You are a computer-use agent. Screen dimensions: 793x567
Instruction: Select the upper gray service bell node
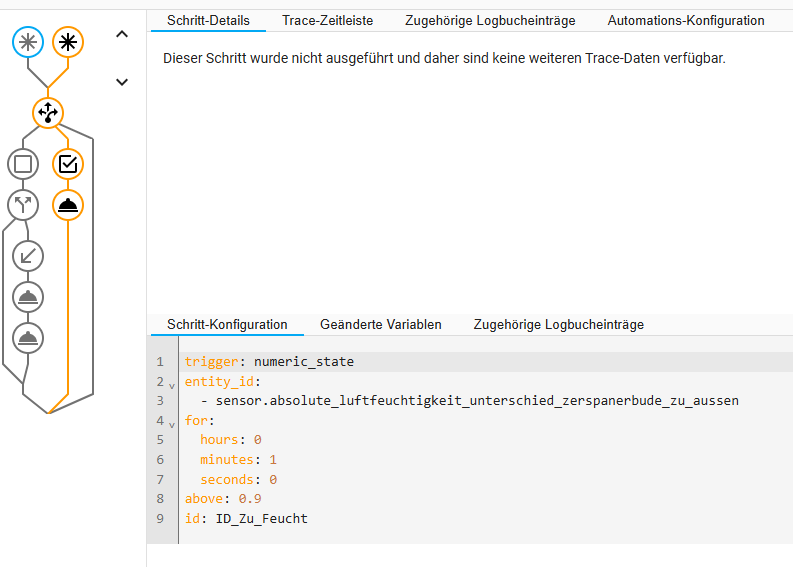pyautogui.click(x=28, y=297)
